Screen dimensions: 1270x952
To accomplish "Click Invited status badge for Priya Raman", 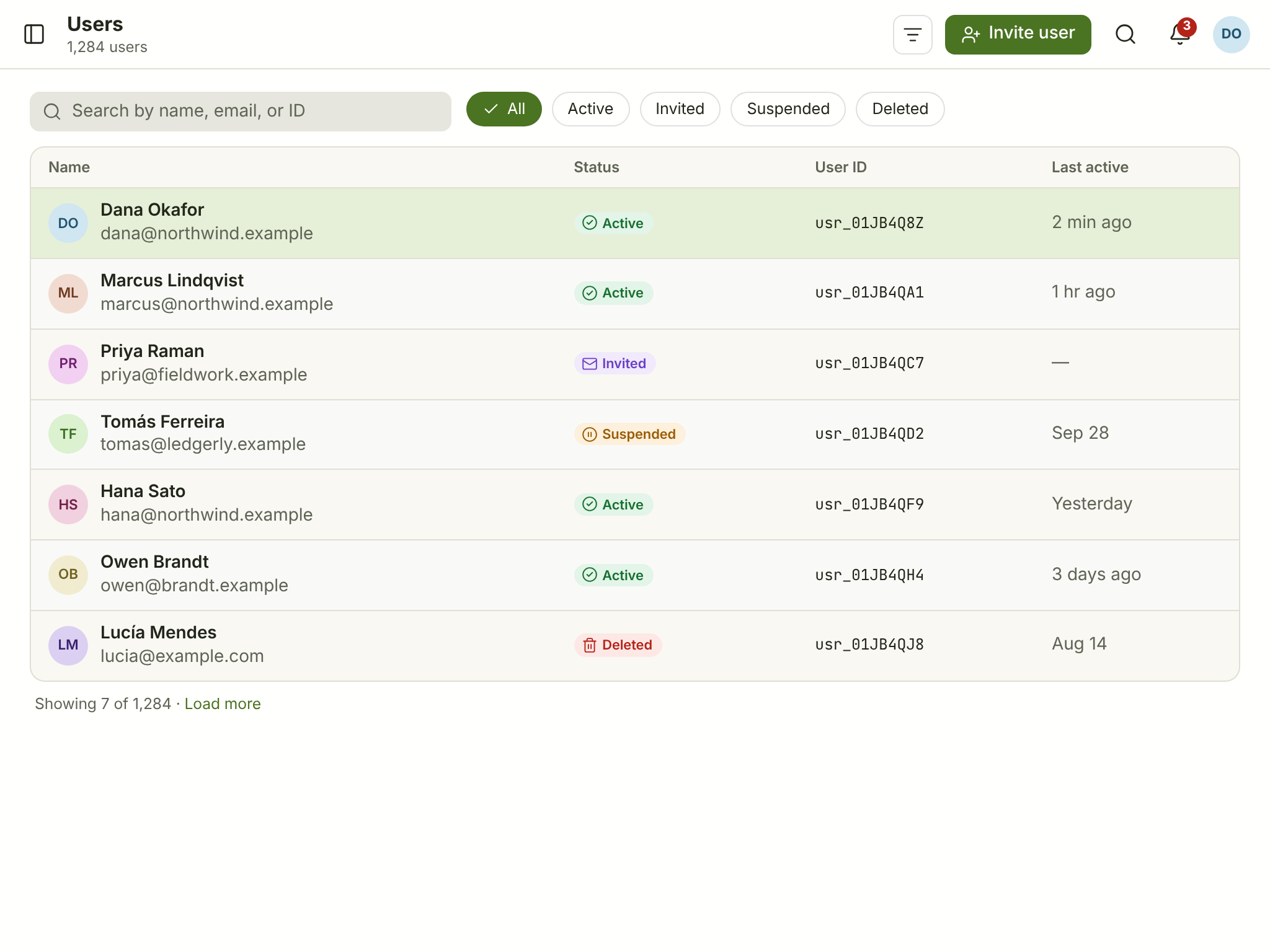I will pos(615,363).
